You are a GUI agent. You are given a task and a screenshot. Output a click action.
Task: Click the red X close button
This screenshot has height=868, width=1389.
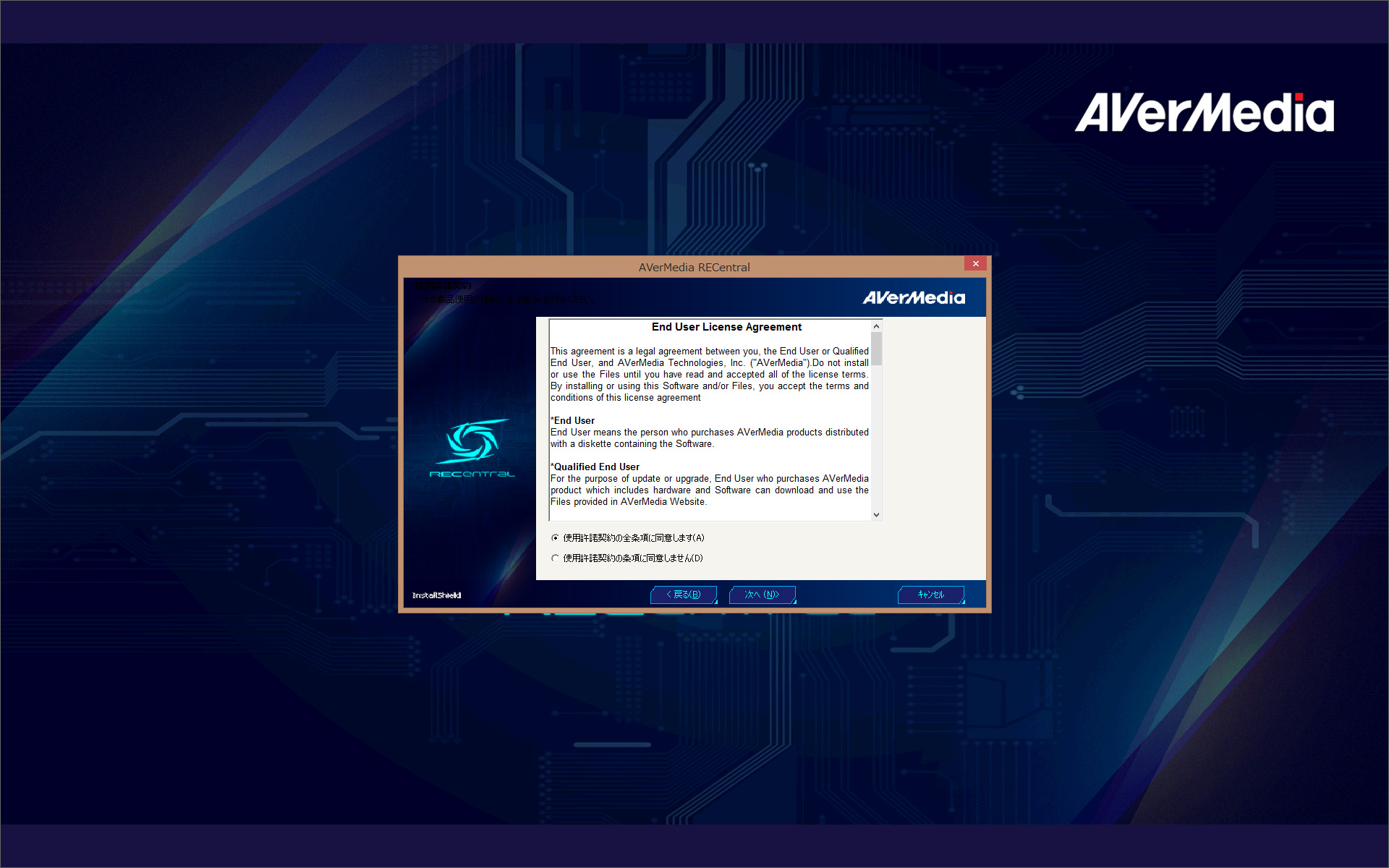pos(975,264)
